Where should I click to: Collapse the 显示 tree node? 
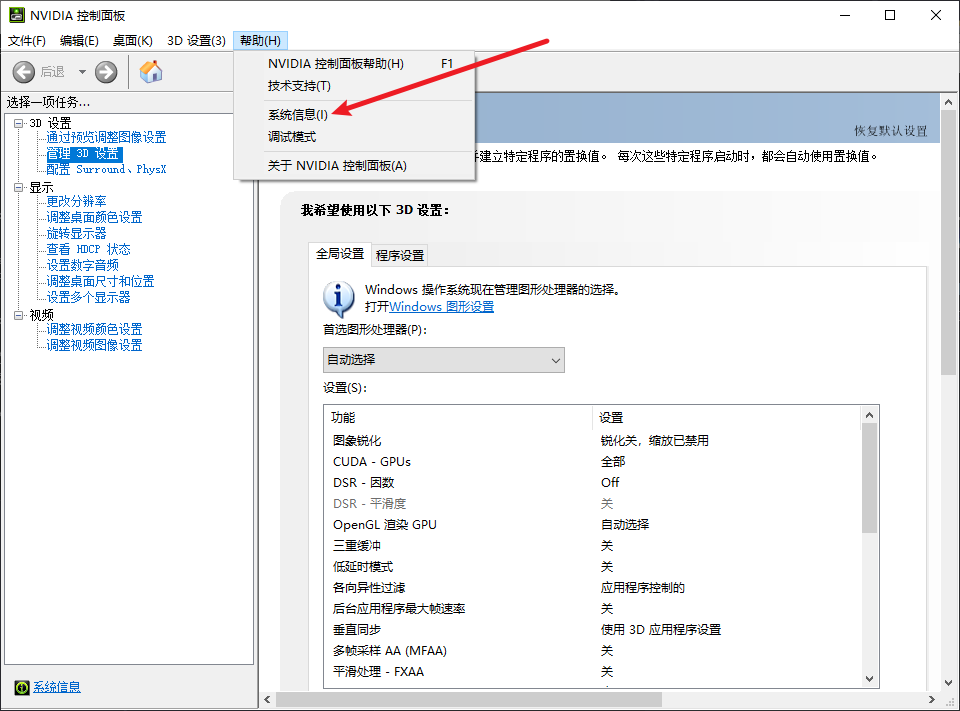[x=18, y=187]
